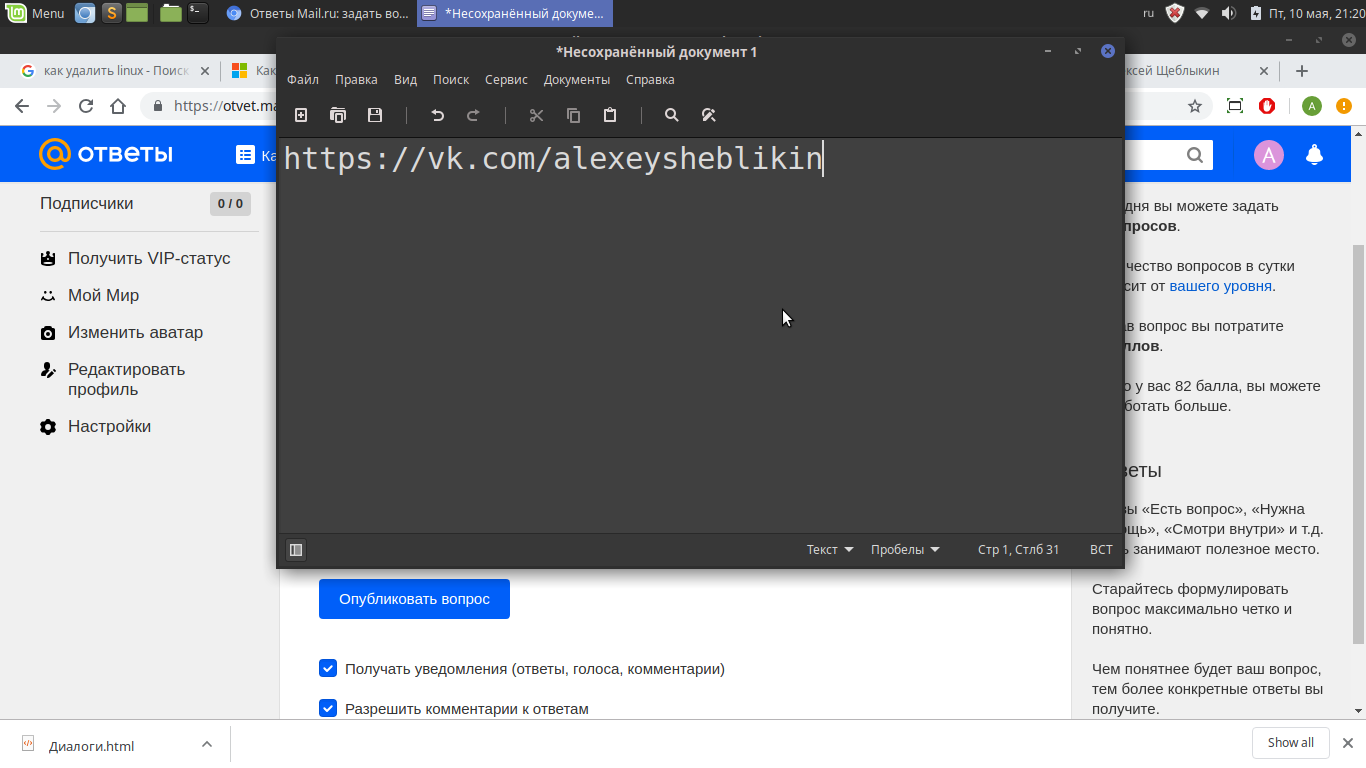This screenshot has width=1366, height=768.
Task: Click the text editor document area
Action: click(x=700, y=335)
